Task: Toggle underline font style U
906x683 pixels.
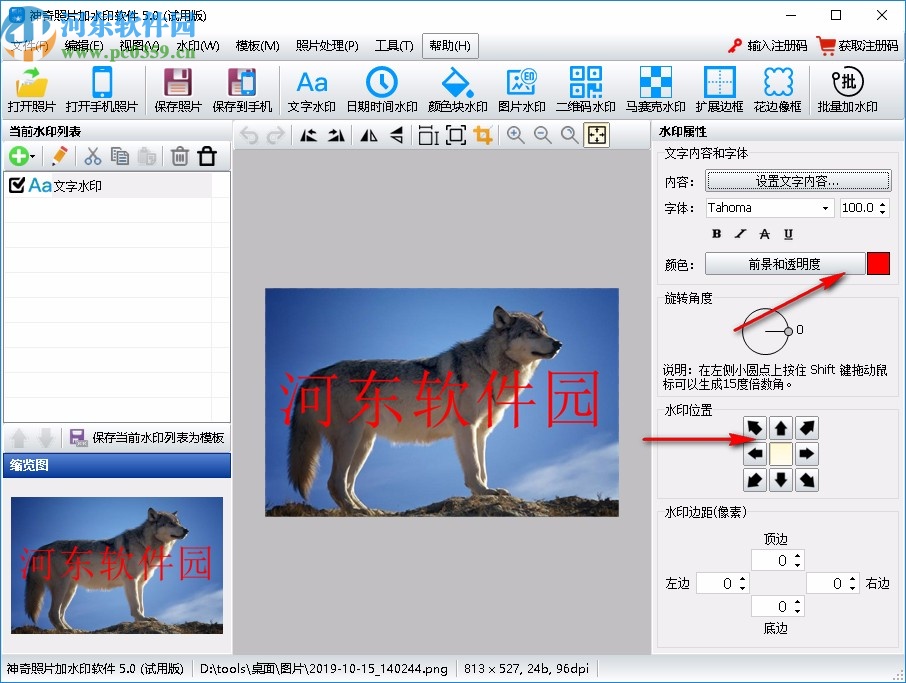Action: tap(788, 233)
